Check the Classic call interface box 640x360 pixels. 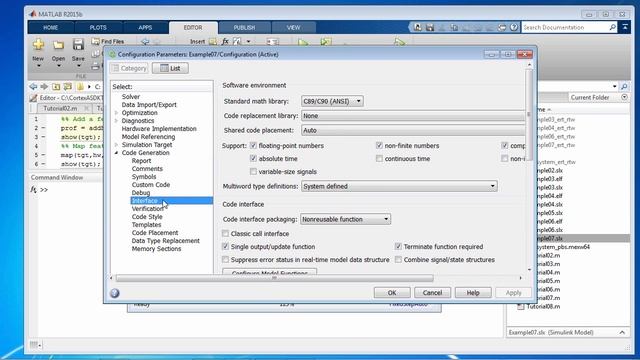tap(225, 233)
